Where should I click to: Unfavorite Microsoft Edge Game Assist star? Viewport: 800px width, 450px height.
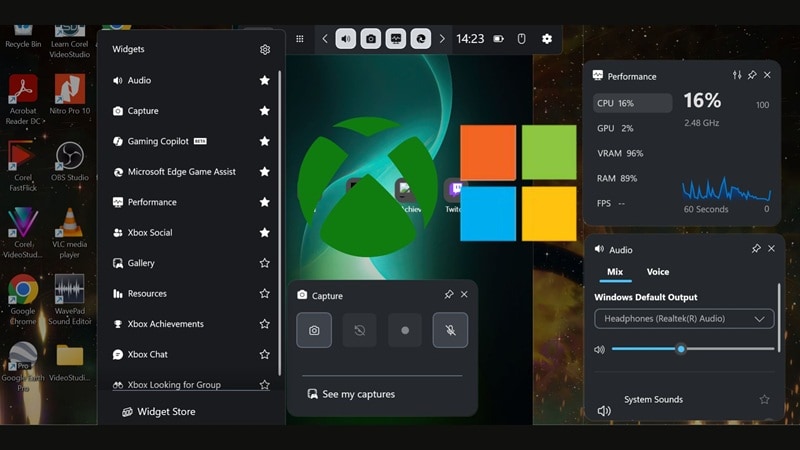[264, 172]
